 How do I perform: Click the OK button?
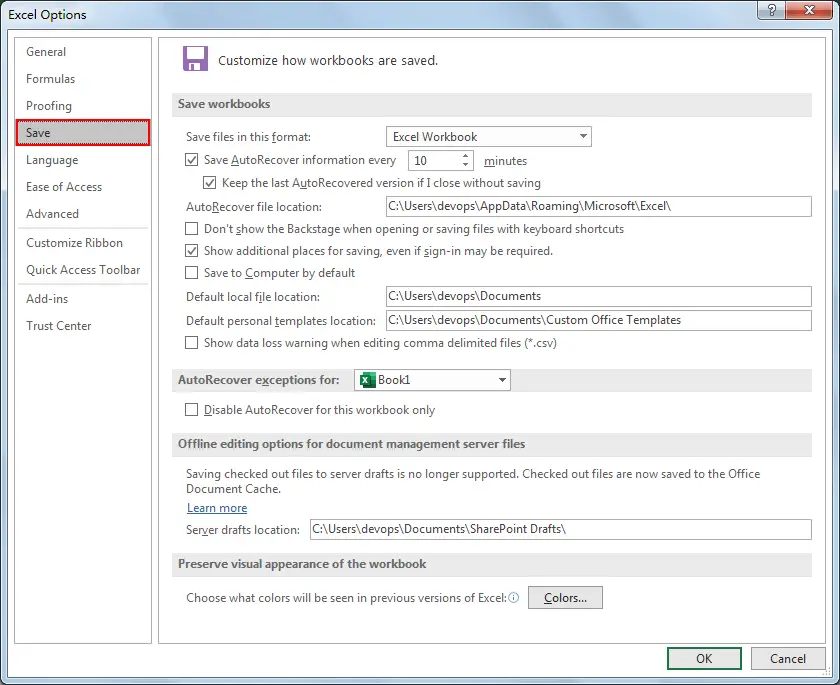704,658
